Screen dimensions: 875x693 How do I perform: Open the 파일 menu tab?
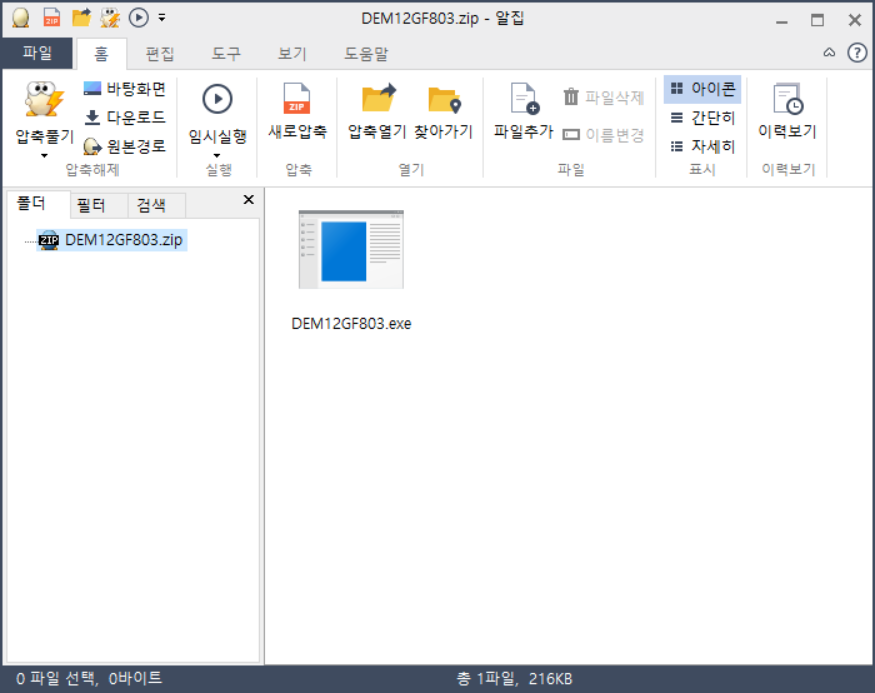[x=37, y=54]
